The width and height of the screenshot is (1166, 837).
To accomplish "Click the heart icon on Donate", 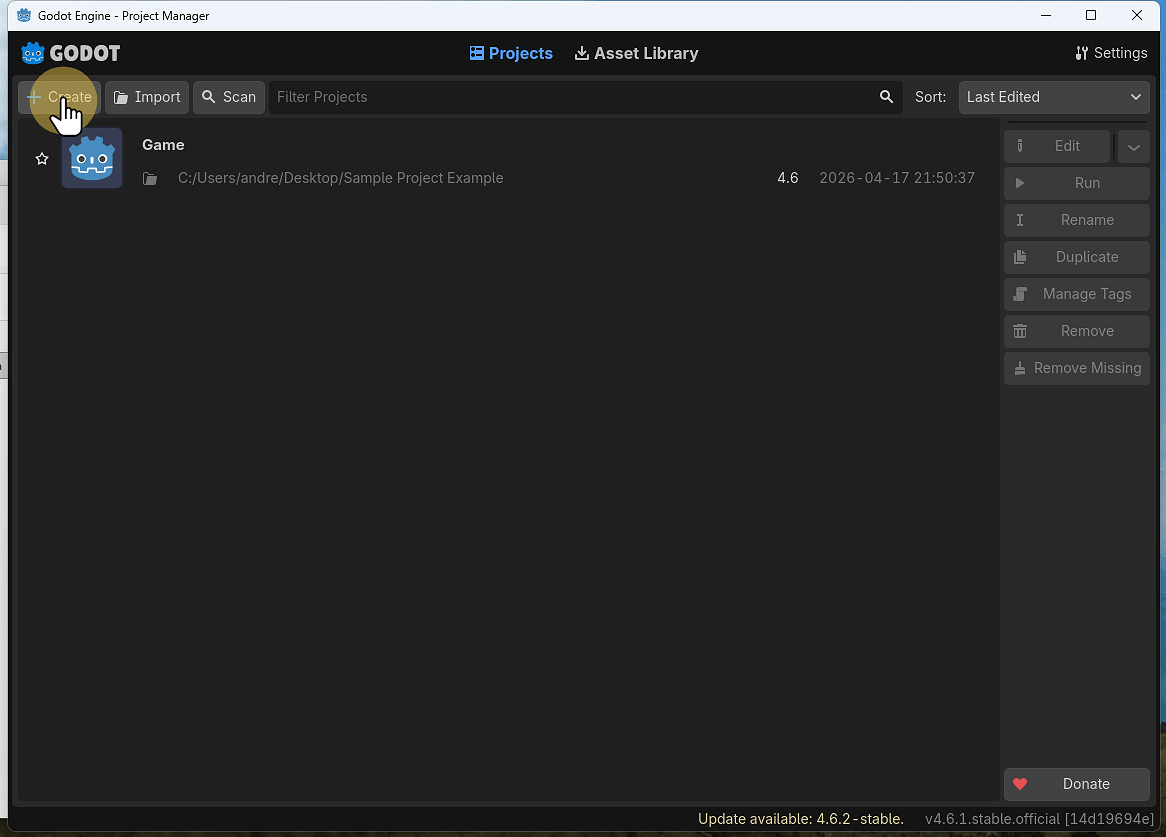I will [1020, 784].
